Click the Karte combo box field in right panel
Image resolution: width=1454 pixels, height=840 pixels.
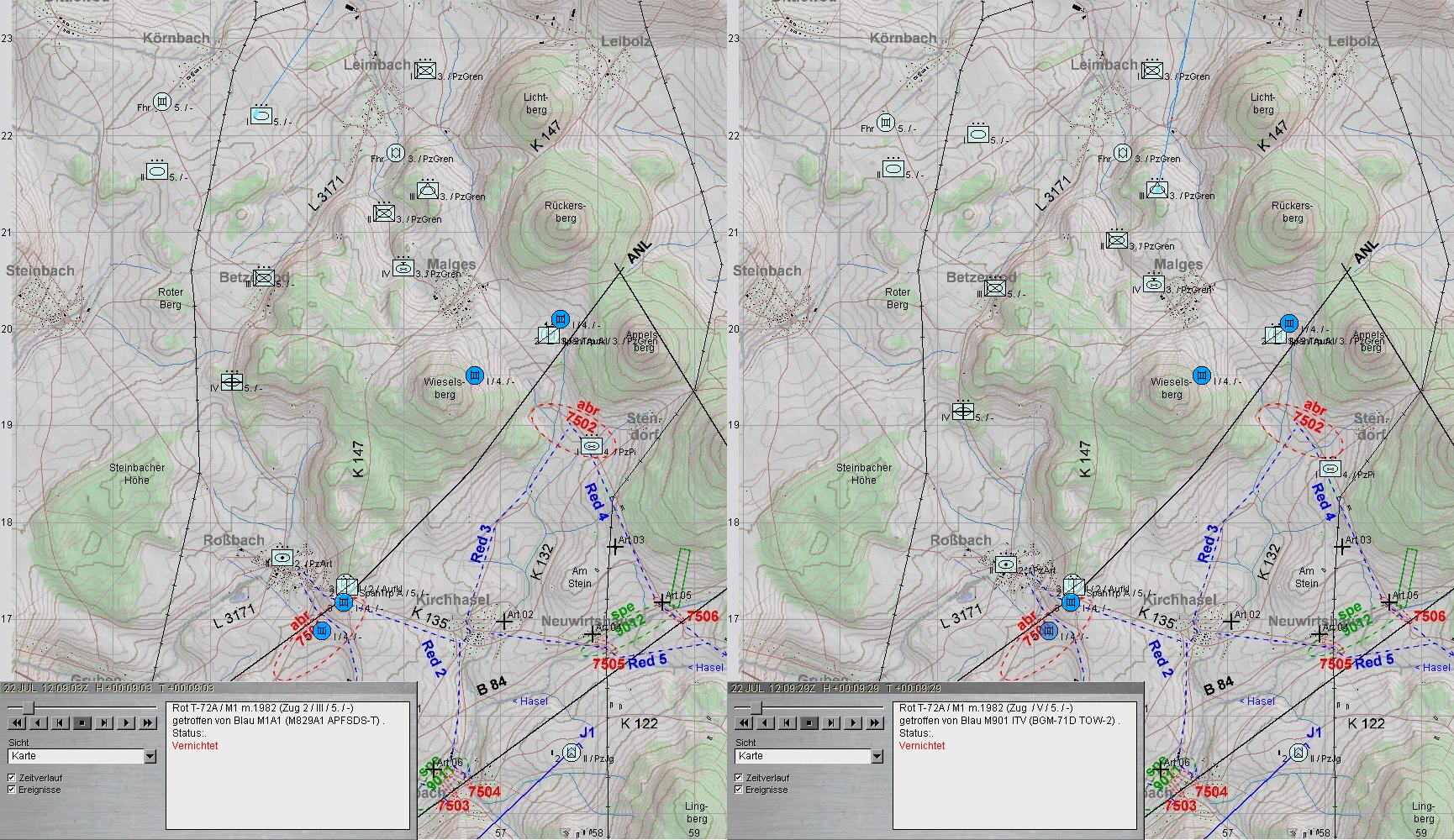(x=801, y=757)
